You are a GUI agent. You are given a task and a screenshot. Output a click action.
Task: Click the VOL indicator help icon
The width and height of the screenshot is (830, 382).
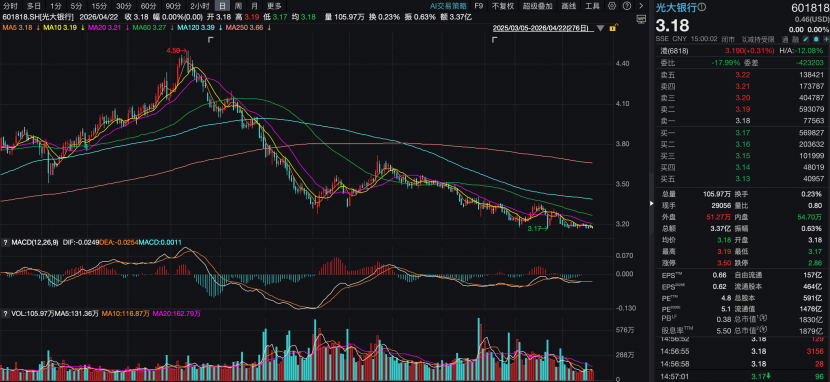point(6,314)
